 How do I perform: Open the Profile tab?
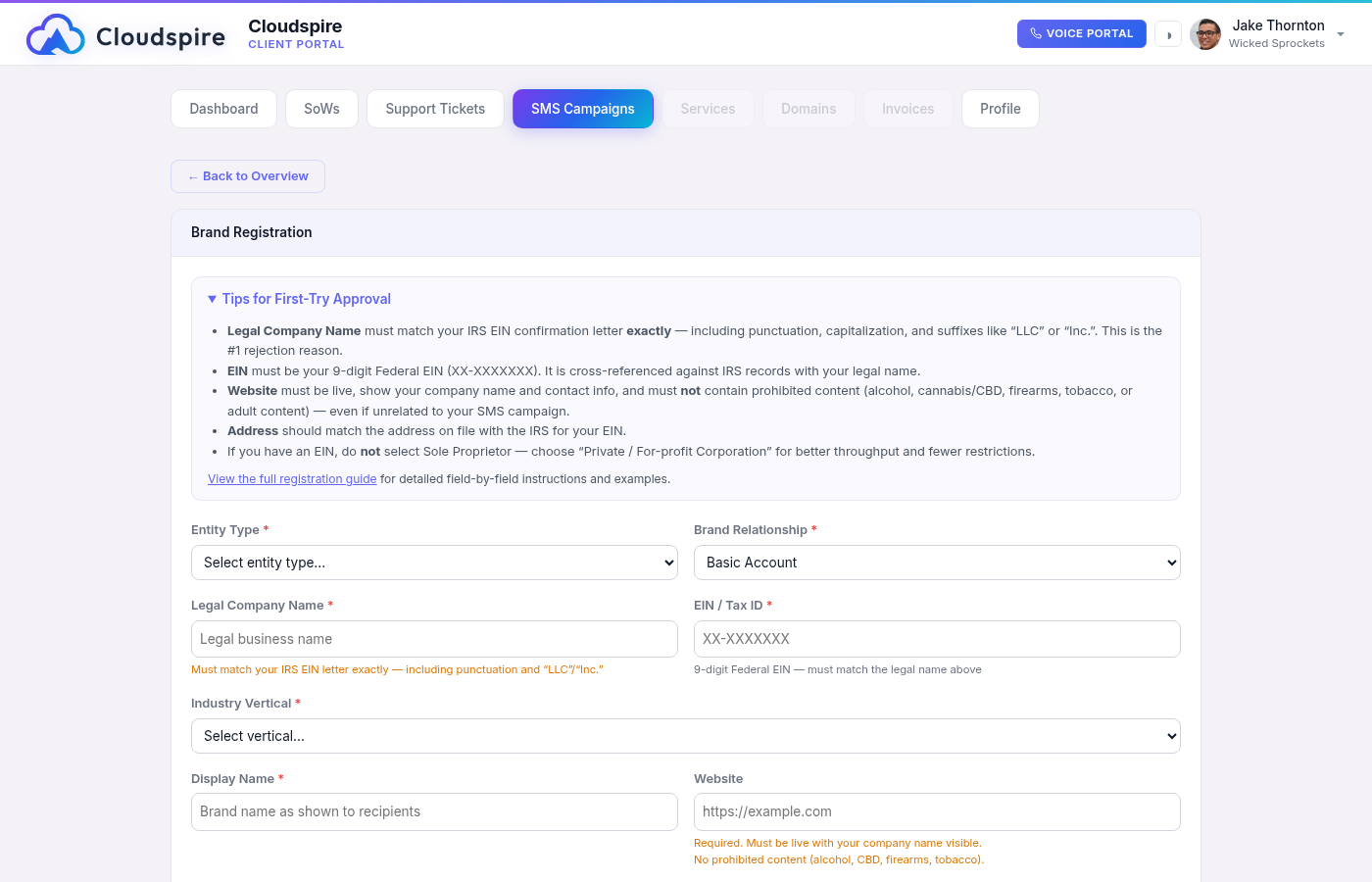pyautogui.click(x=1001, y=109)
